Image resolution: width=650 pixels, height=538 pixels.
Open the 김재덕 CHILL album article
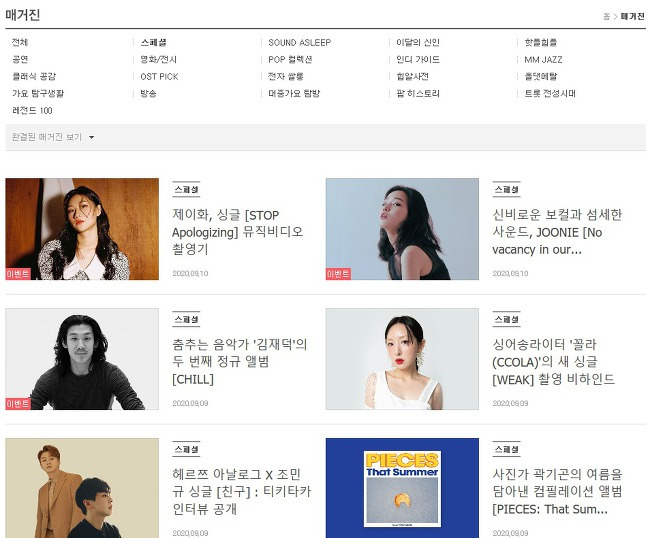[x=240, y=362]
